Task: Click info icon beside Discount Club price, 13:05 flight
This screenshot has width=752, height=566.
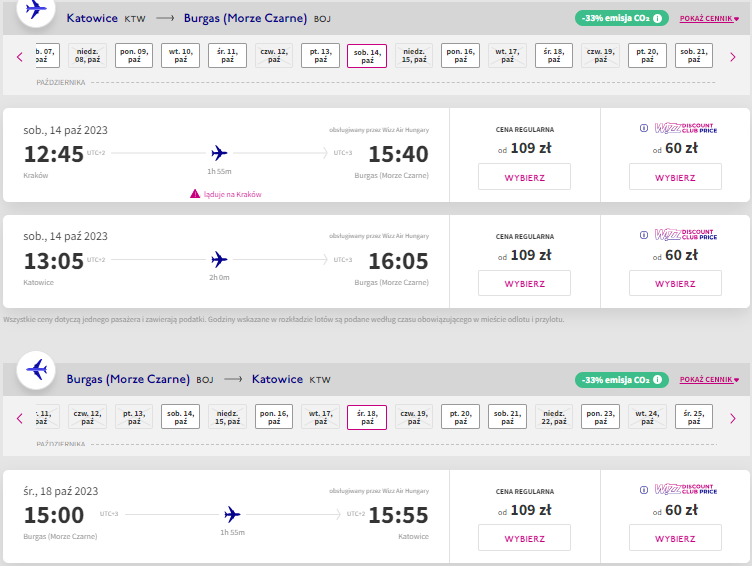Action: [x=644, y=235]
